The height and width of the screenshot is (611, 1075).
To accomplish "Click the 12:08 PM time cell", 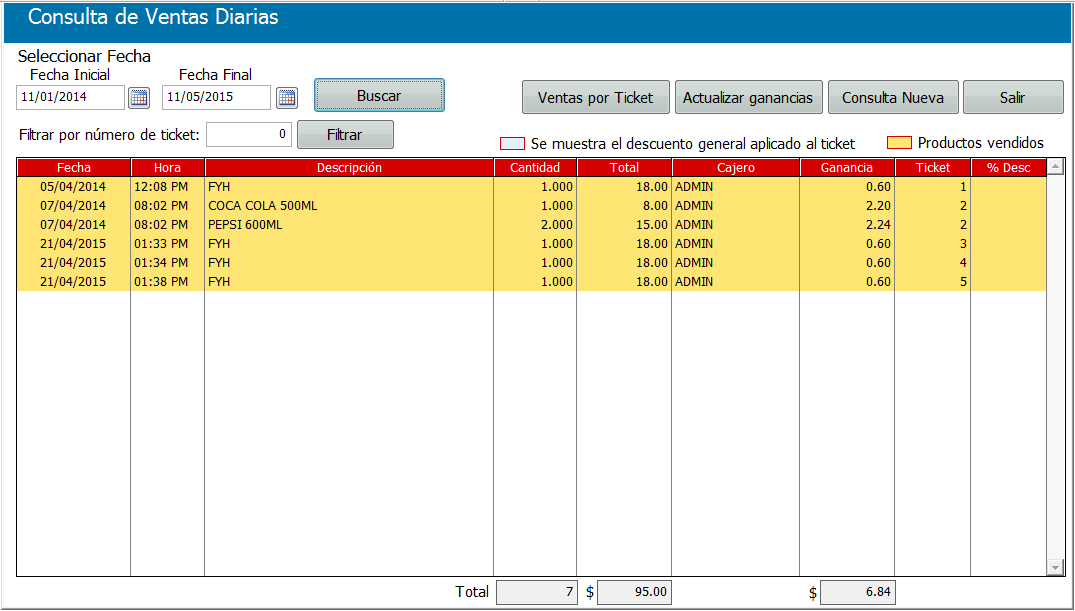I will (167, 187).
